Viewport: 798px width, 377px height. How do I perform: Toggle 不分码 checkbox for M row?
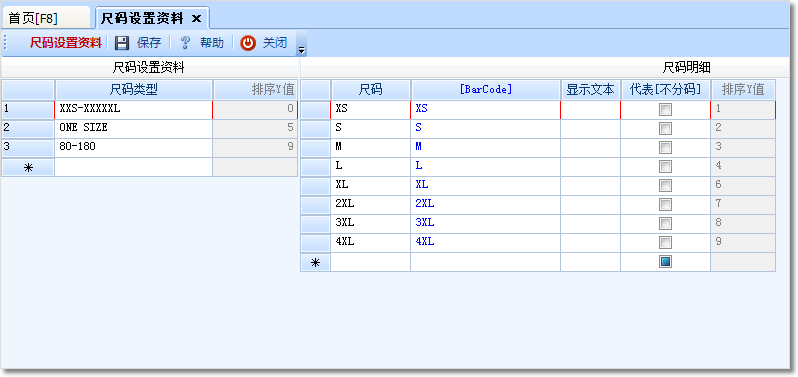tap(665, 148)
